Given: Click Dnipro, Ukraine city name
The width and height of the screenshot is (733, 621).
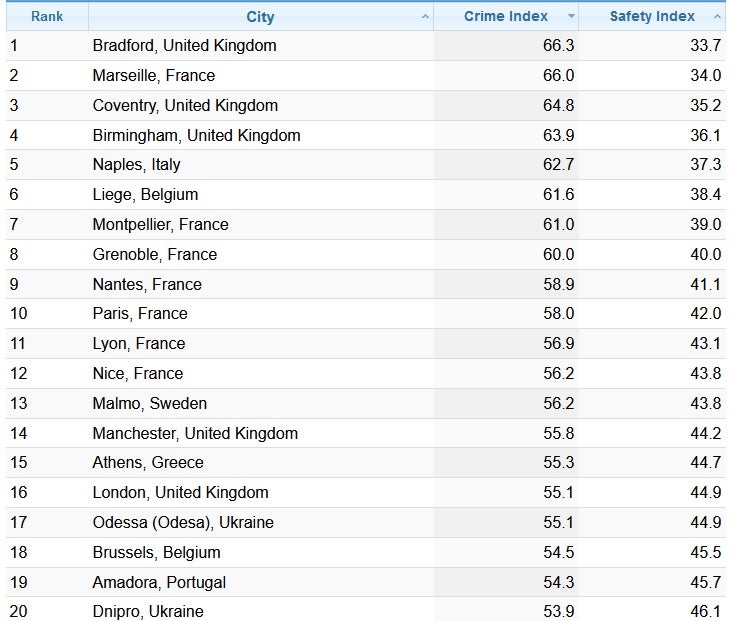Looking at the screenshot, I should click(148, 611).
